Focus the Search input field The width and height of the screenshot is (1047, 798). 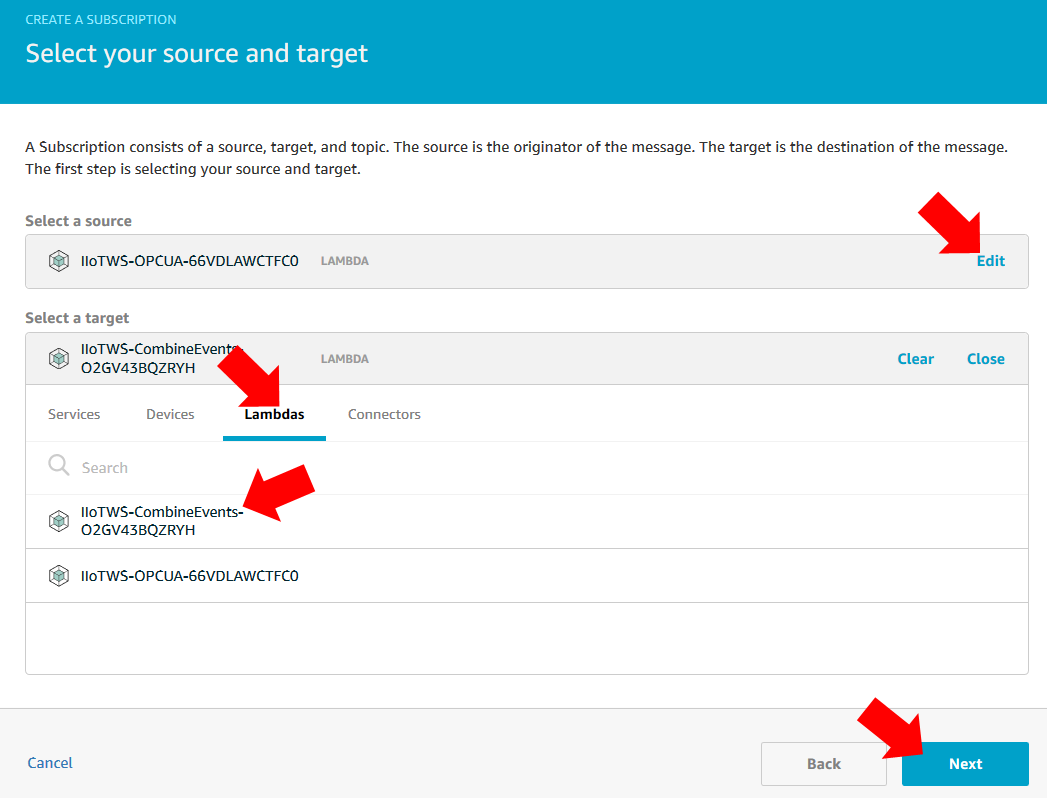400,467
